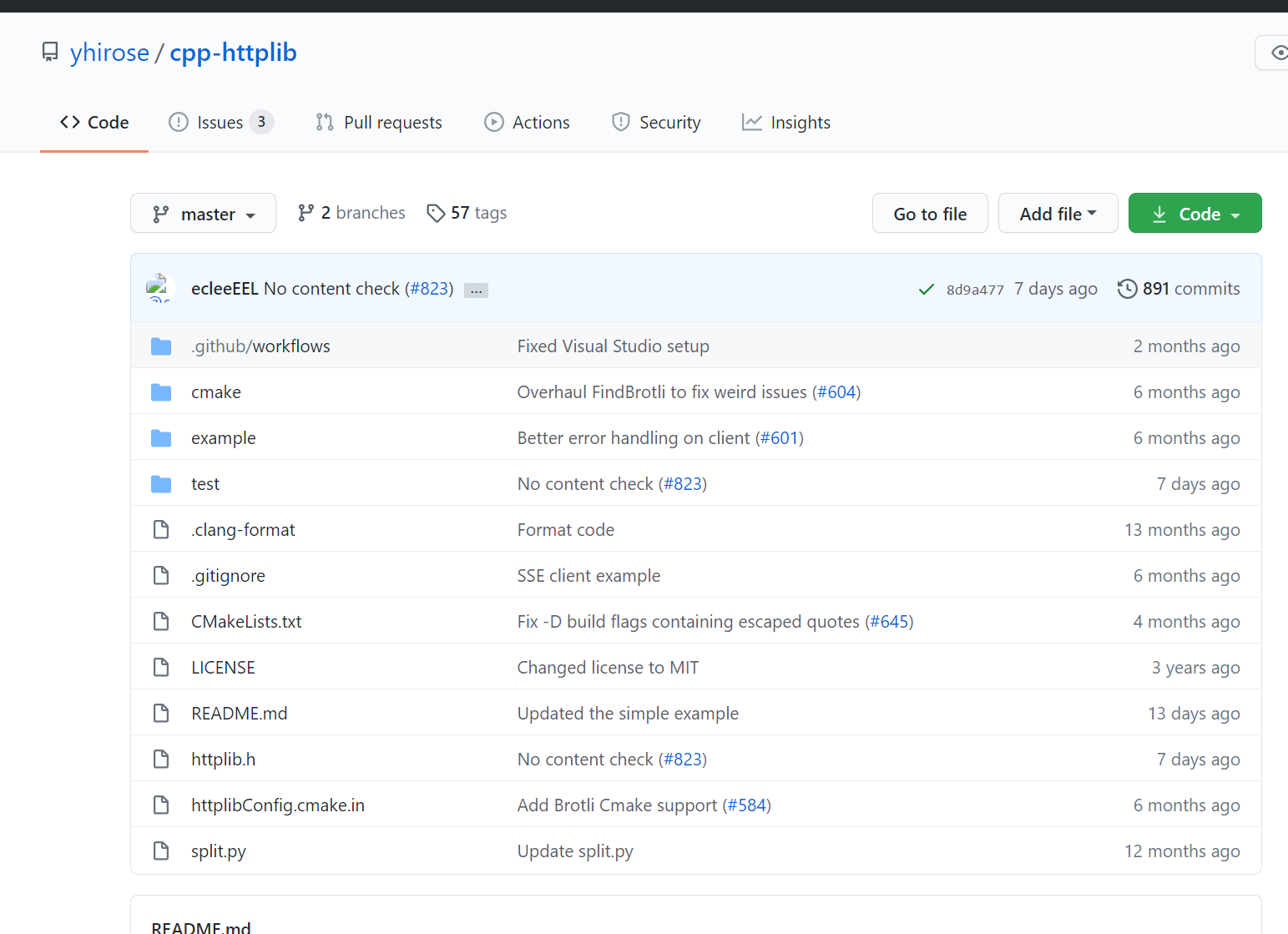Open issue #604 link in cmake row
This screenshot has width=1288, height=934.
(836, 392)
